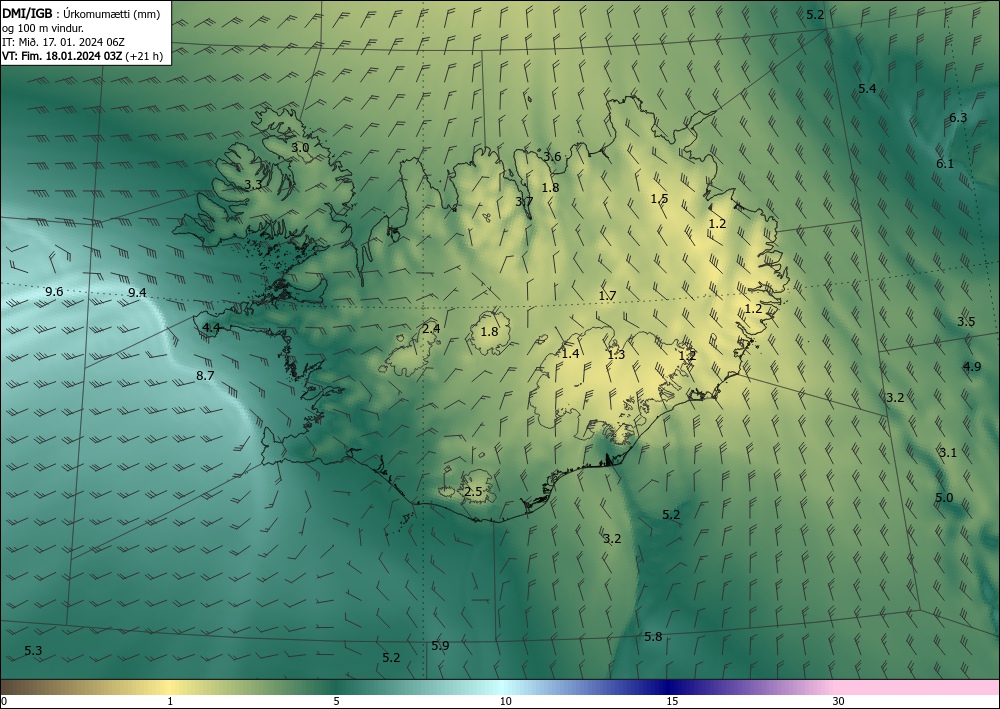This screenshot has height=709, width=1000.
Task: Select the 3.3 value in the Westfjords
Action: 253,185
